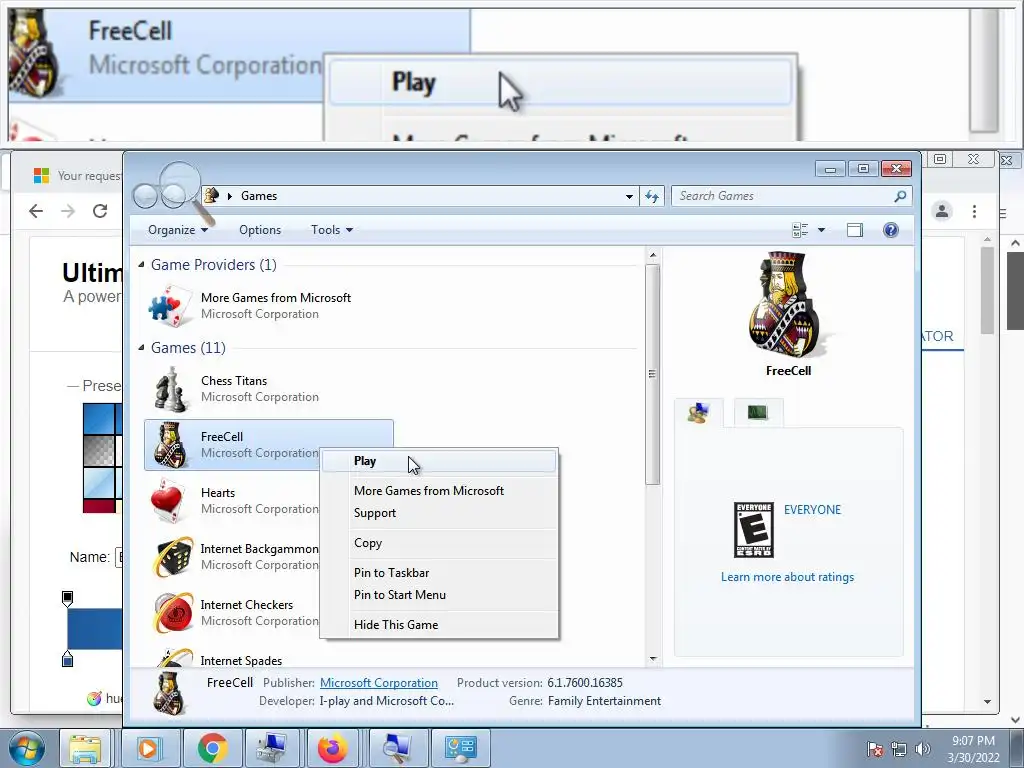Click the Search Games input field
1024x768 pixels.
coord(782,196)
